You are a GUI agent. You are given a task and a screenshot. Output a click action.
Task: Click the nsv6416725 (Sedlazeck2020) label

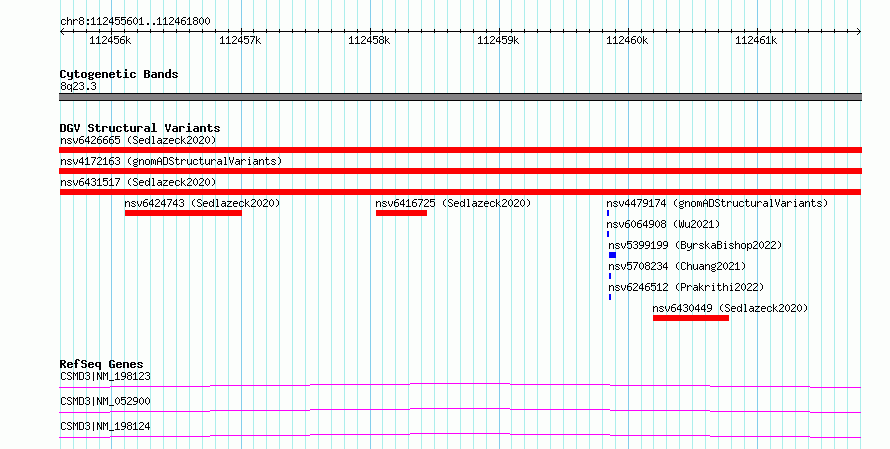[x=453, y=203]
